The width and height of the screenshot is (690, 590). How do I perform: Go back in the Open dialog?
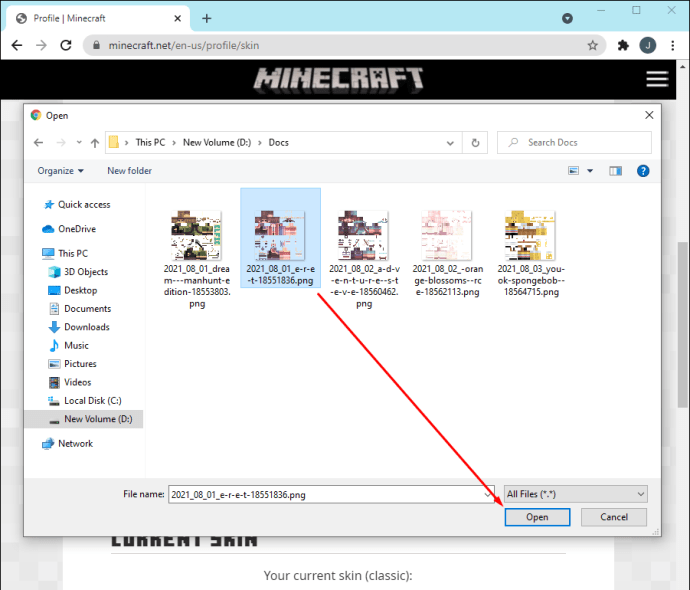(39, 143)
